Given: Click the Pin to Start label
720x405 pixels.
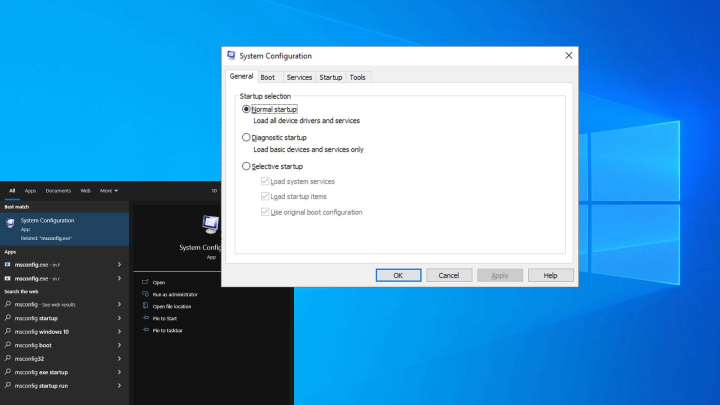Looking at the screenshot, I should click(165, 318).
